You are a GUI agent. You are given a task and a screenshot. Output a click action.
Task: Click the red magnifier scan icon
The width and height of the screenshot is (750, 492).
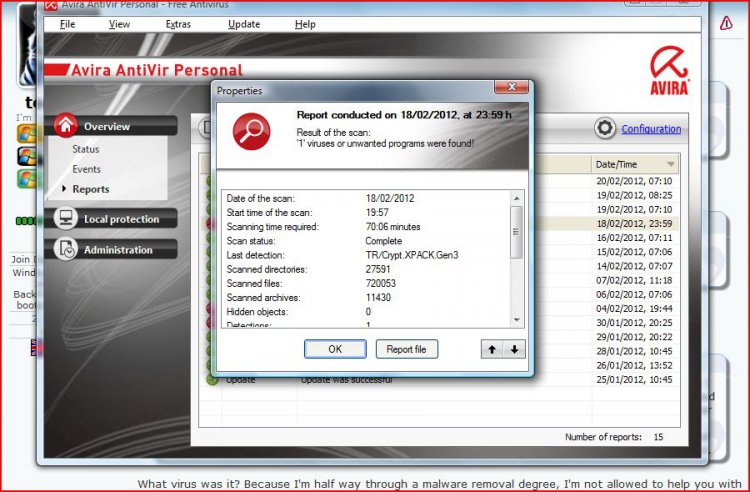(x=251, y=131)
